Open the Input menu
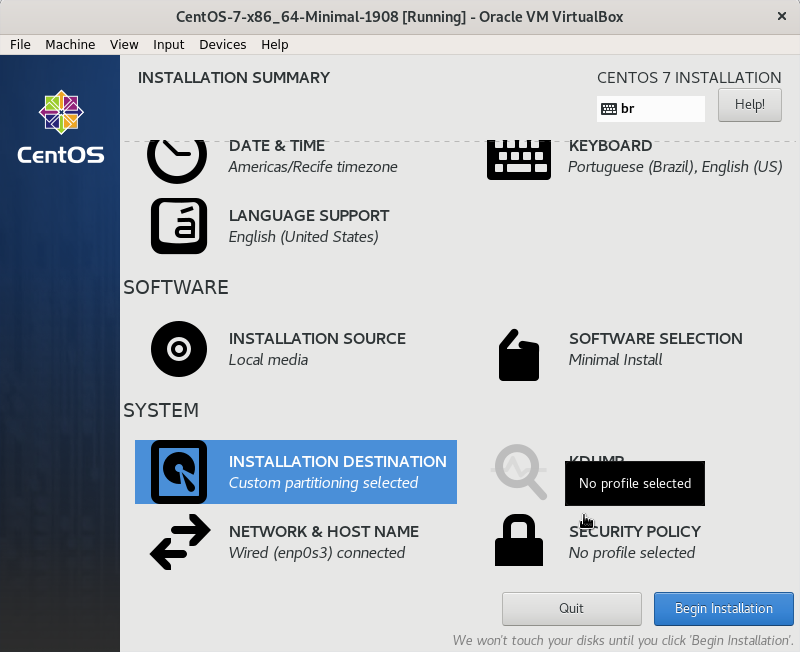Screen dimensions: 800x652 tap(168, 44)
